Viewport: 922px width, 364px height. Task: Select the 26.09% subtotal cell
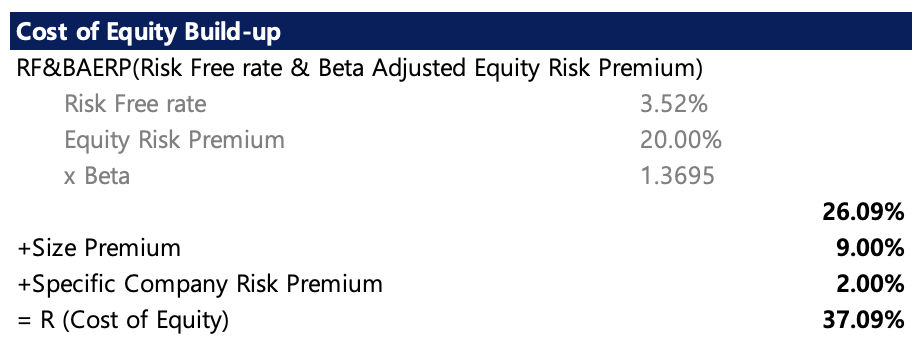[863, 212]
